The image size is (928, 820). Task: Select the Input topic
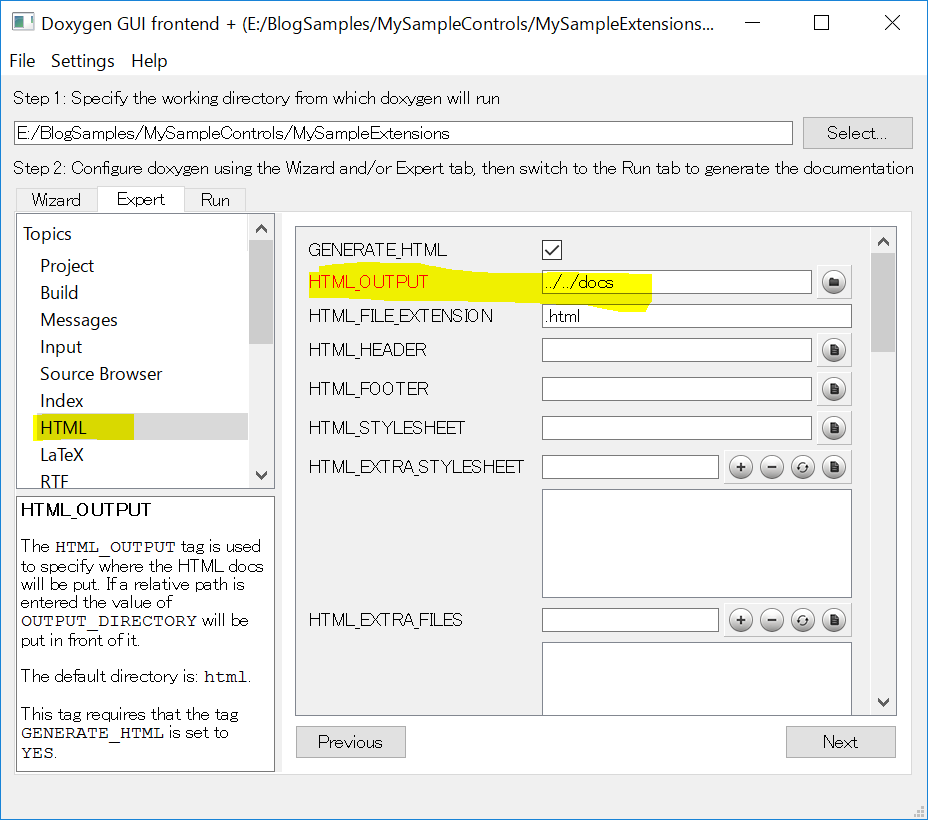(x=61, y=347)
